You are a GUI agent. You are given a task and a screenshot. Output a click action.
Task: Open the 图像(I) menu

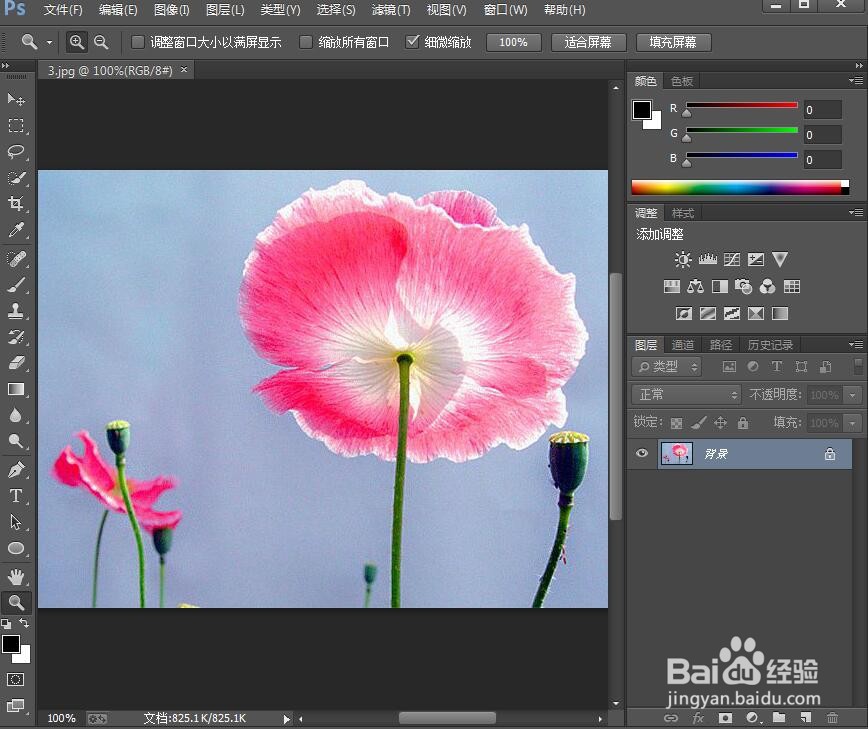click(172, 10)
